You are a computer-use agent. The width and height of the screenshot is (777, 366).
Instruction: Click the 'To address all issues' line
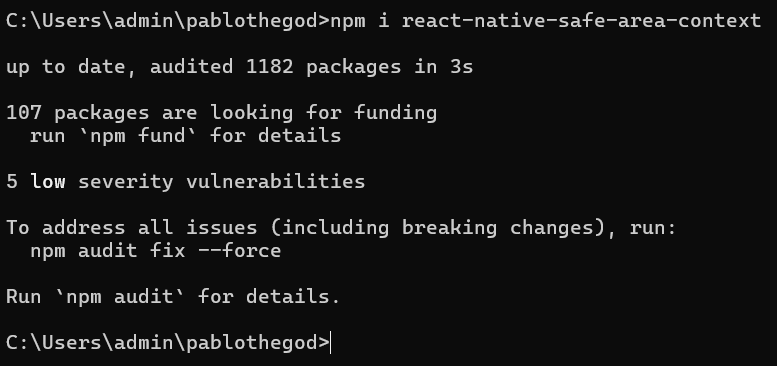point(341,228)
